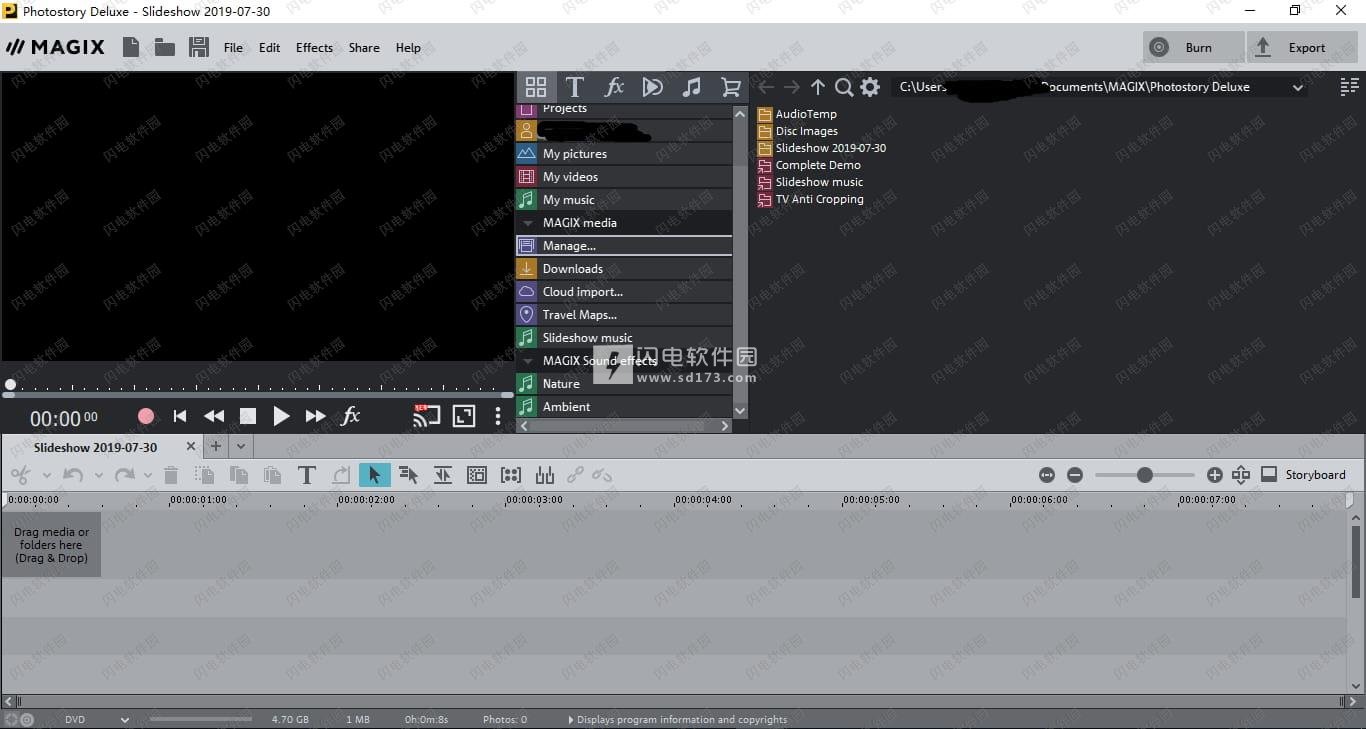1366x729 pixels.
Task: Open the Store shopping cart tab
Action: (x=731, y=87)
